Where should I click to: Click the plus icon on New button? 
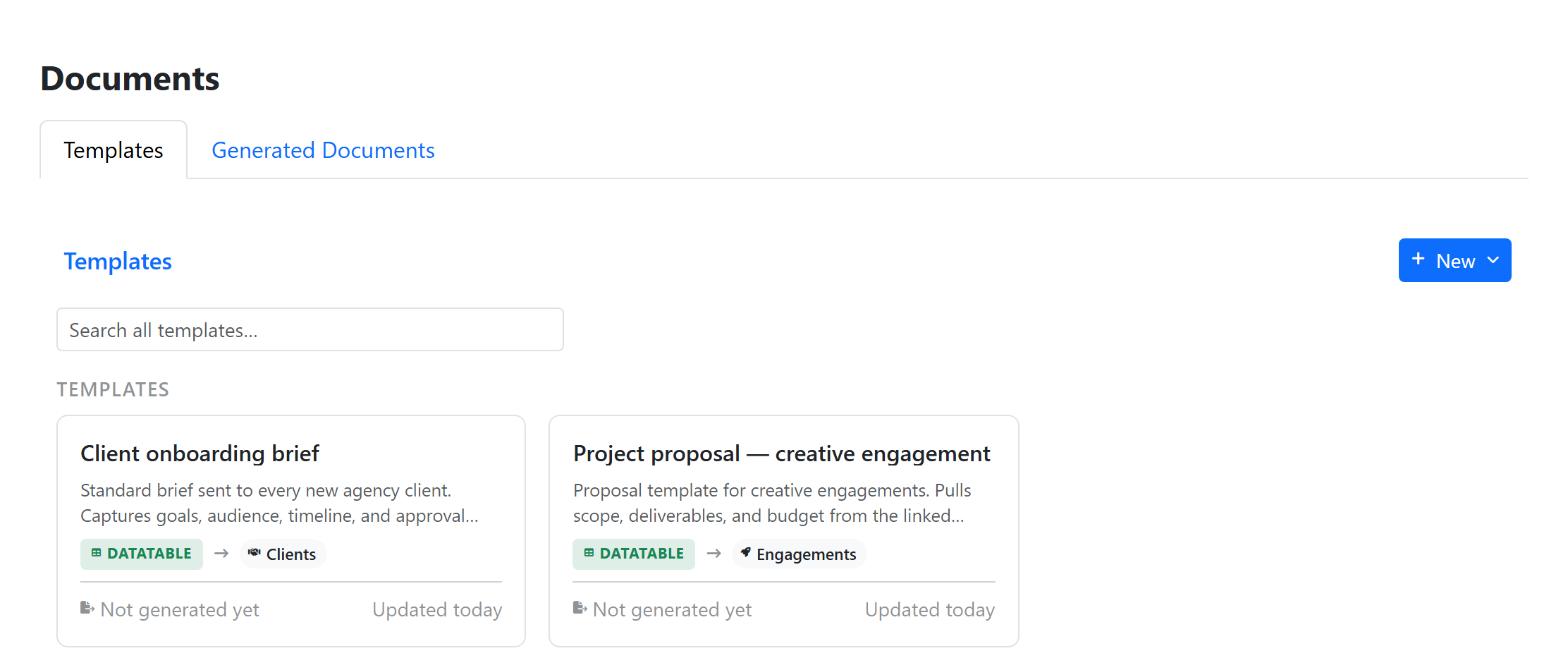[1418, 260]
